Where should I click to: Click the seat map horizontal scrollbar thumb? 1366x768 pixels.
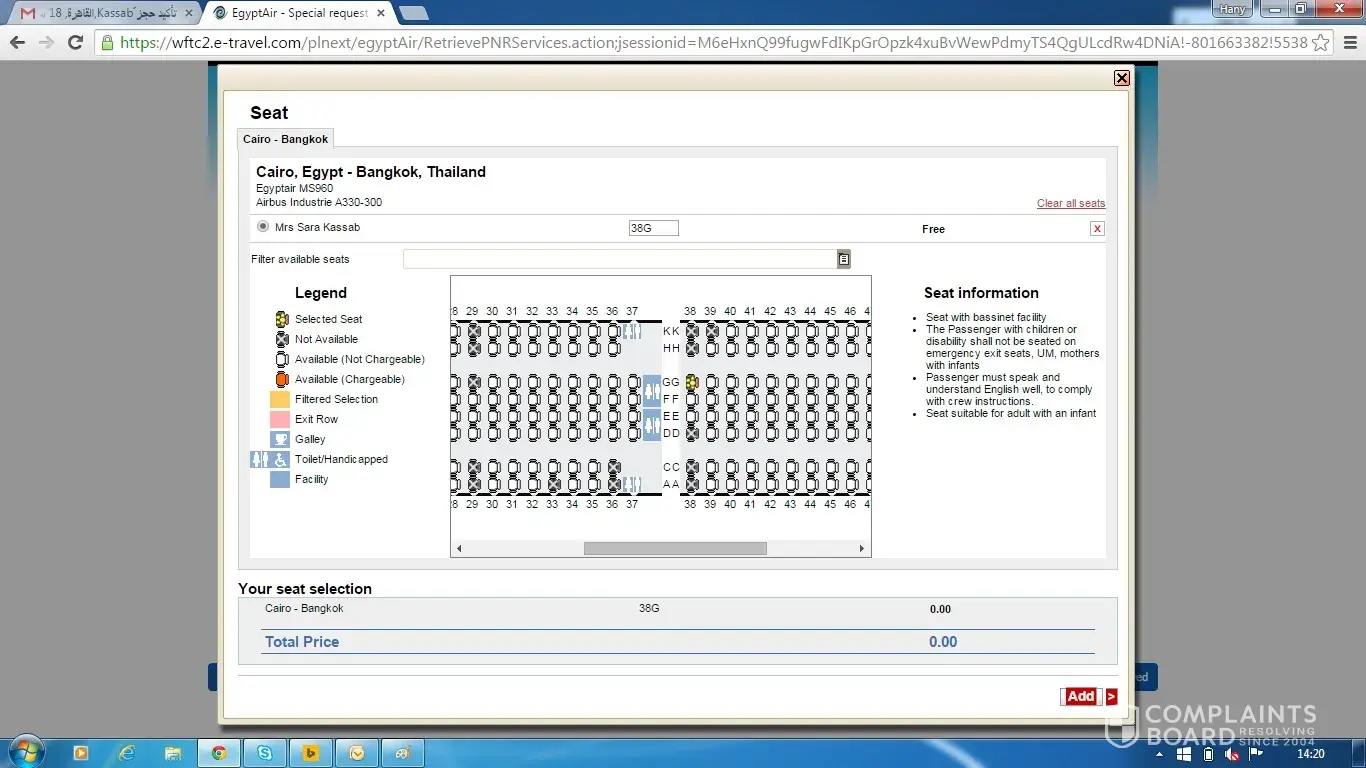click(x=675, y=548)
